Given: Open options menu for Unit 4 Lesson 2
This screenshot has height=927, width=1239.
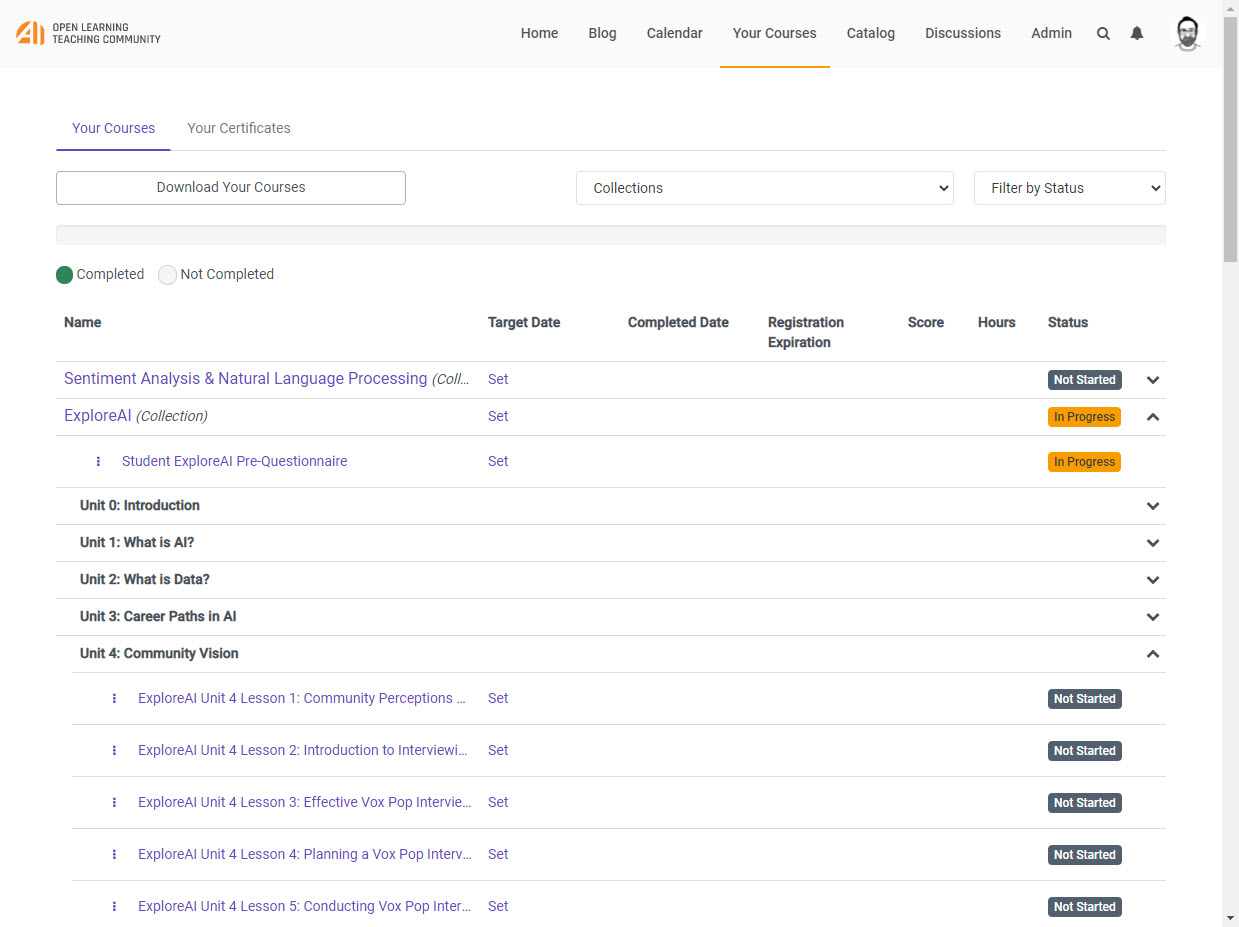Looking at the screenshot, I should [x=114, y=750].
